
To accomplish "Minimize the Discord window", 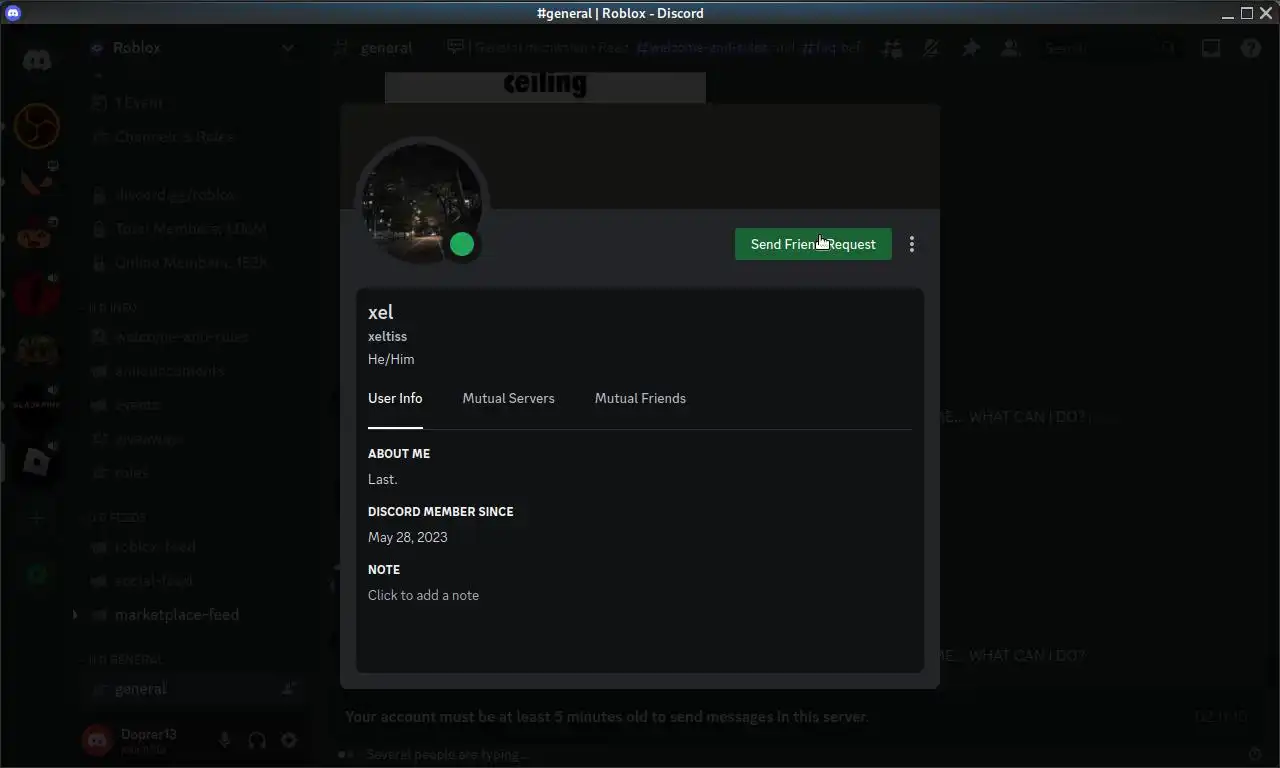I will point(1228,13).
